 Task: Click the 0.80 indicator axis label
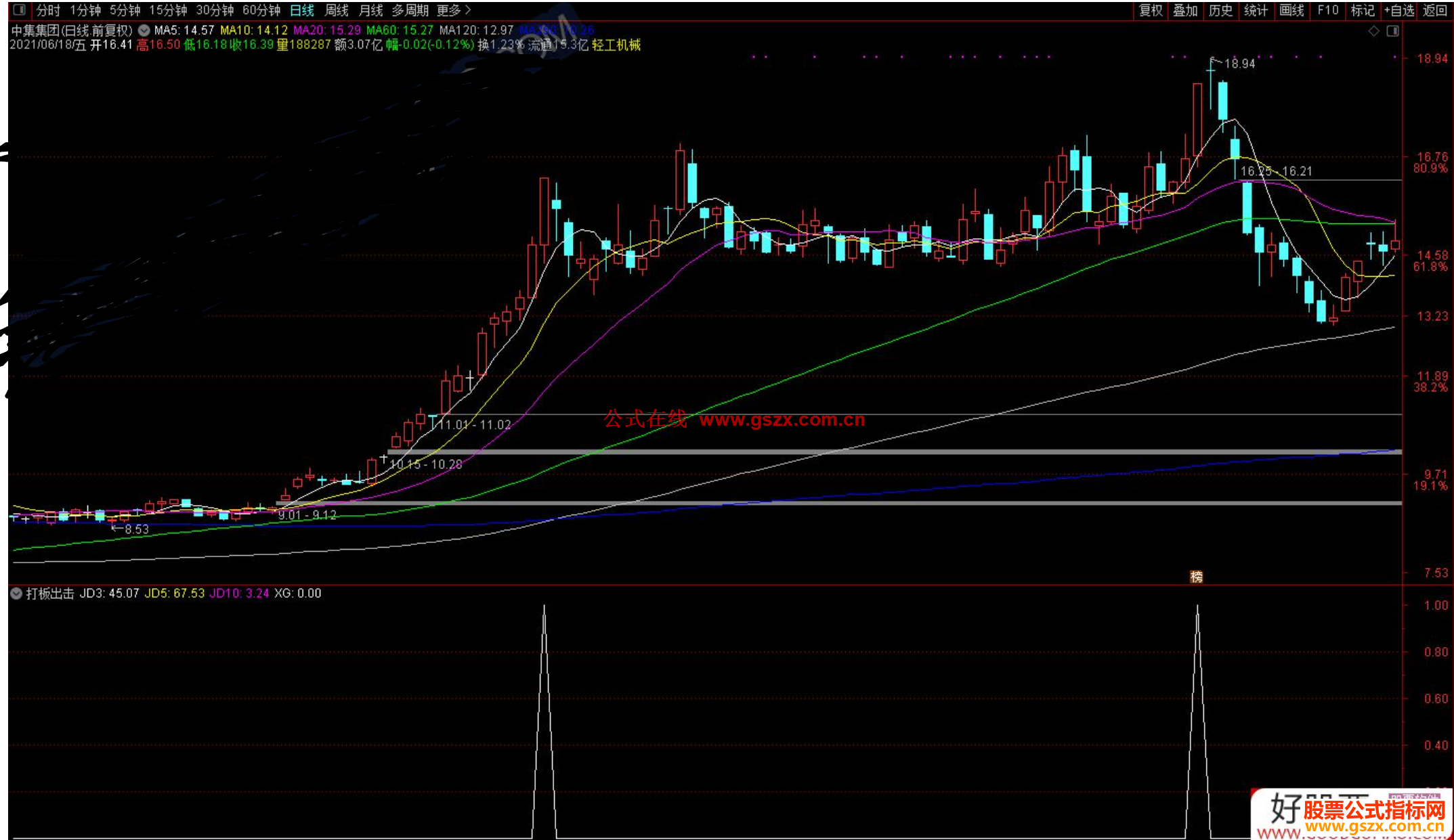coord(1436,652)
